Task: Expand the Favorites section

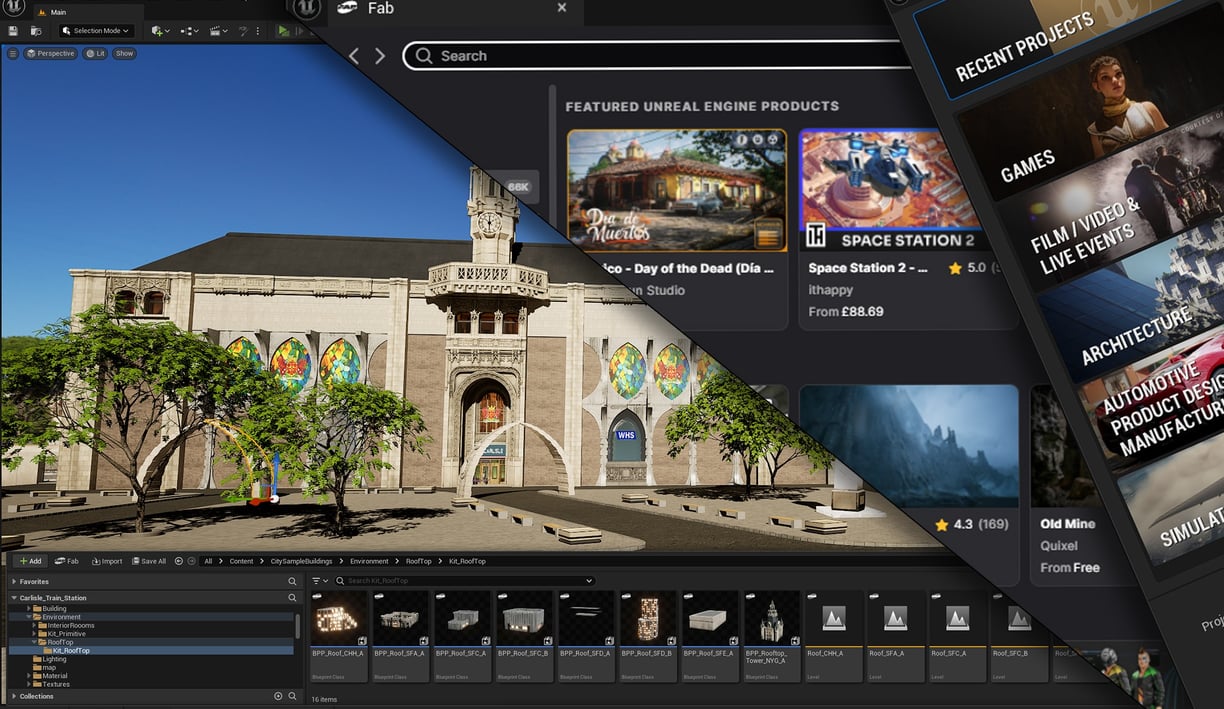Action: click(x=14, y=581)
